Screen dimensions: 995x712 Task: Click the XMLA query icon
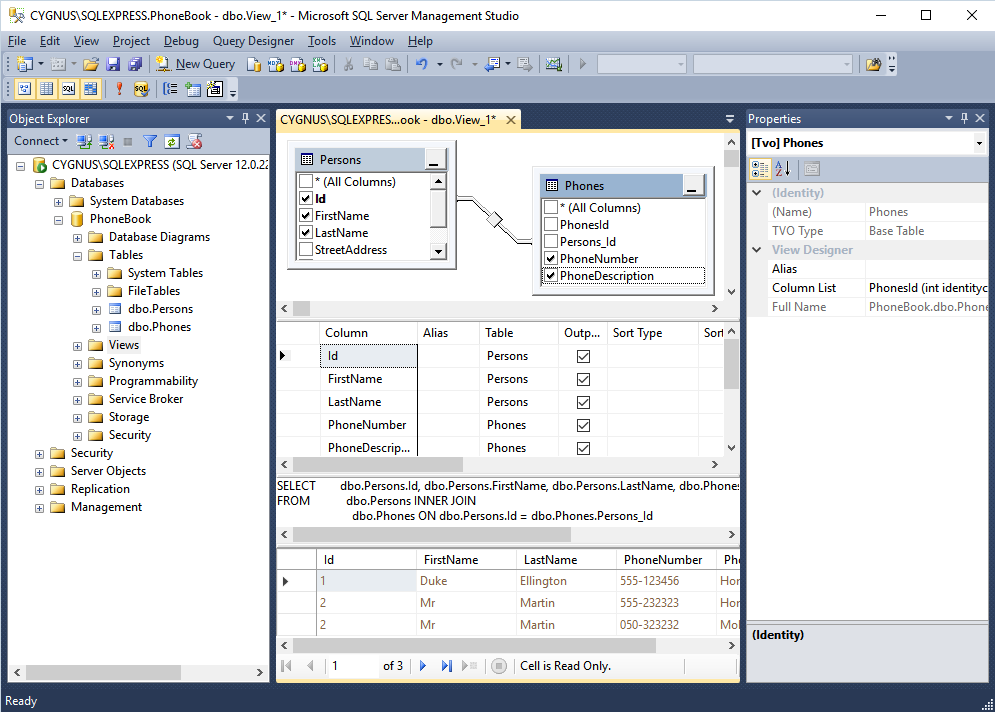coord(320,64)
